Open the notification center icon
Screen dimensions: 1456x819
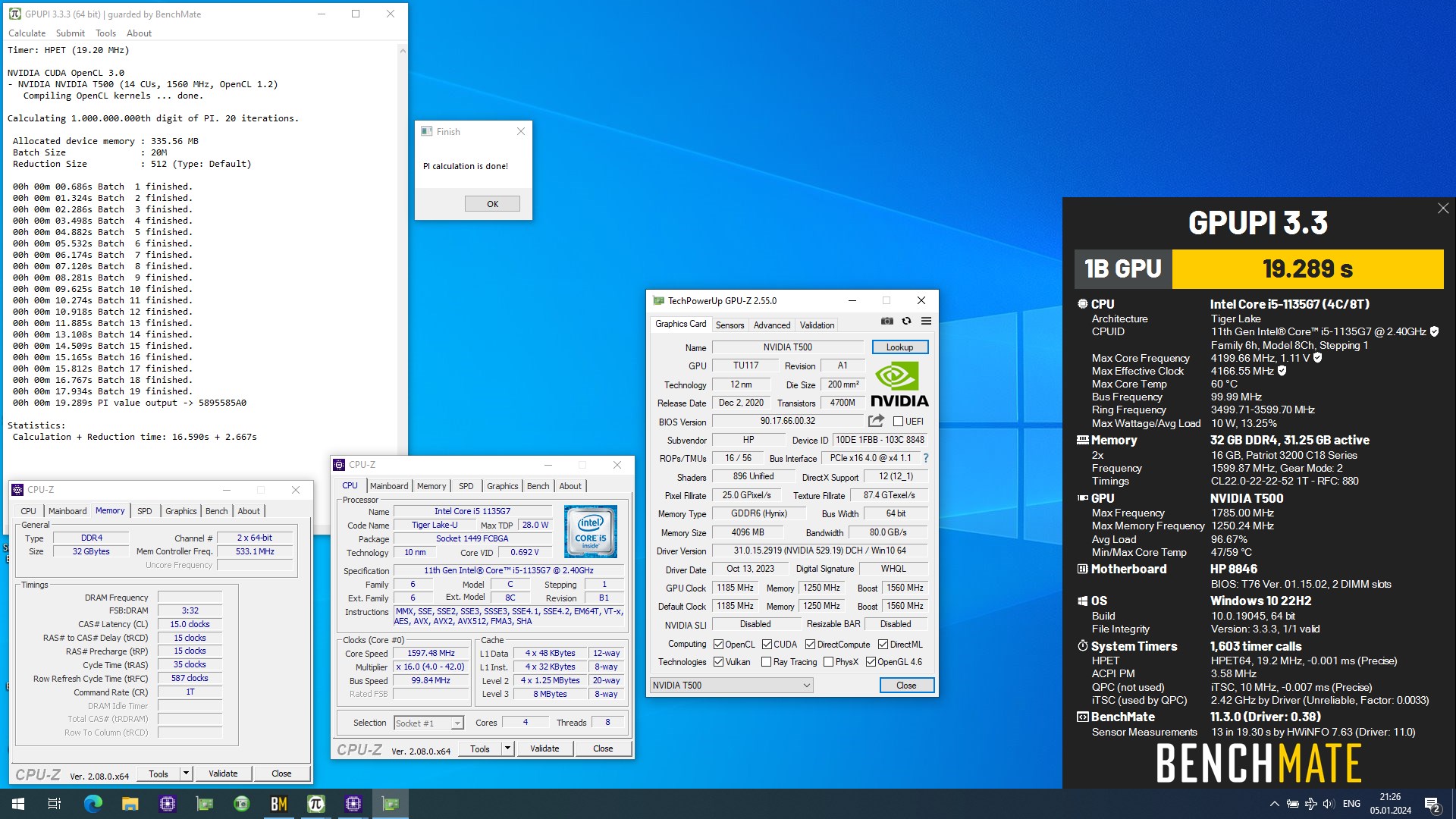[x=1432, y=804]
